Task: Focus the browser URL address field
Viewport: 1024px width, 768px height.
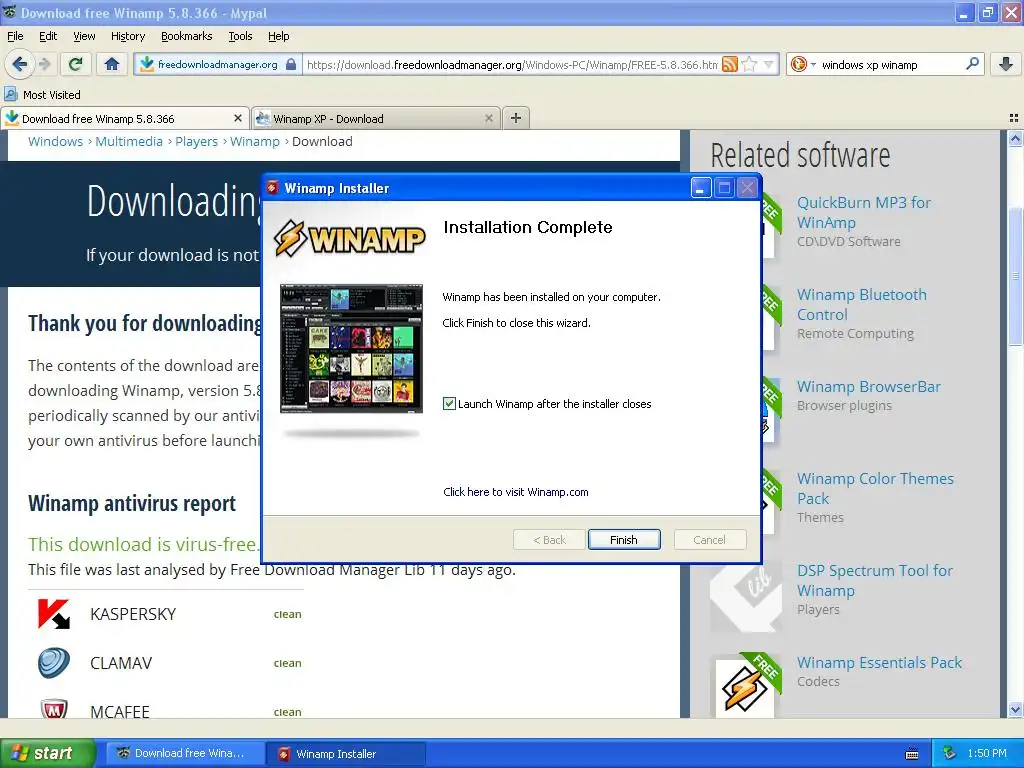Action: point(512,64)
